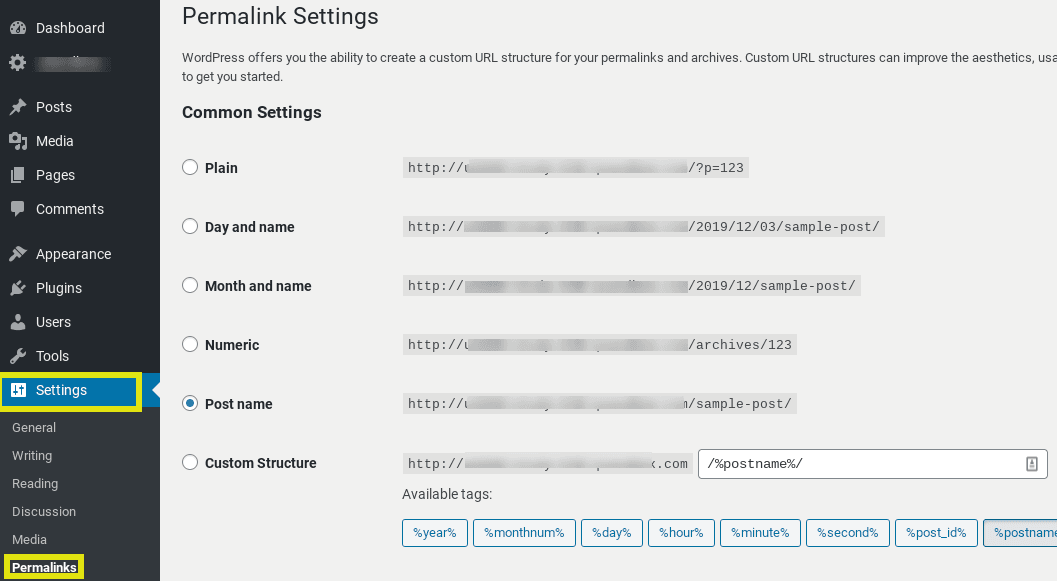Viewport: 1057px width, 581px height.
Task: Add the %hour% tag button
Action: coord(682,532)
